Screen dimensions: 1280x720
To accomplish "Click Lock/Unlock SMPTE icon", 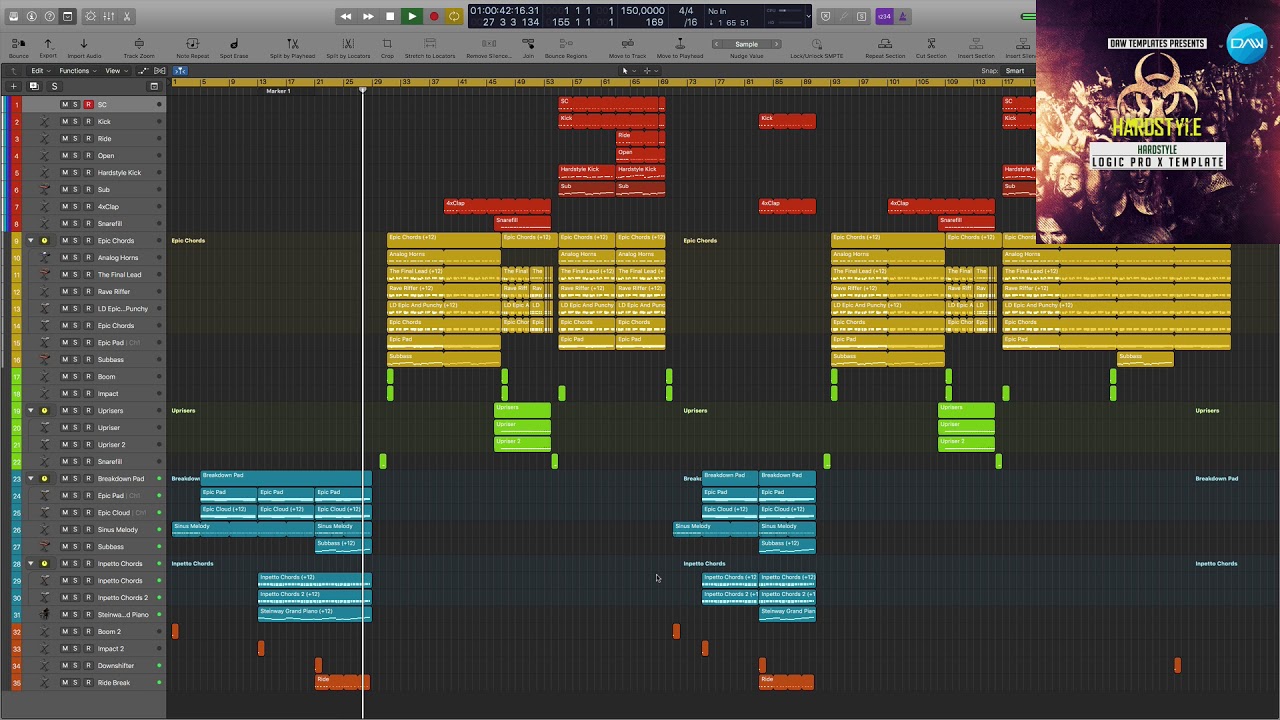I will pos(817,44).
